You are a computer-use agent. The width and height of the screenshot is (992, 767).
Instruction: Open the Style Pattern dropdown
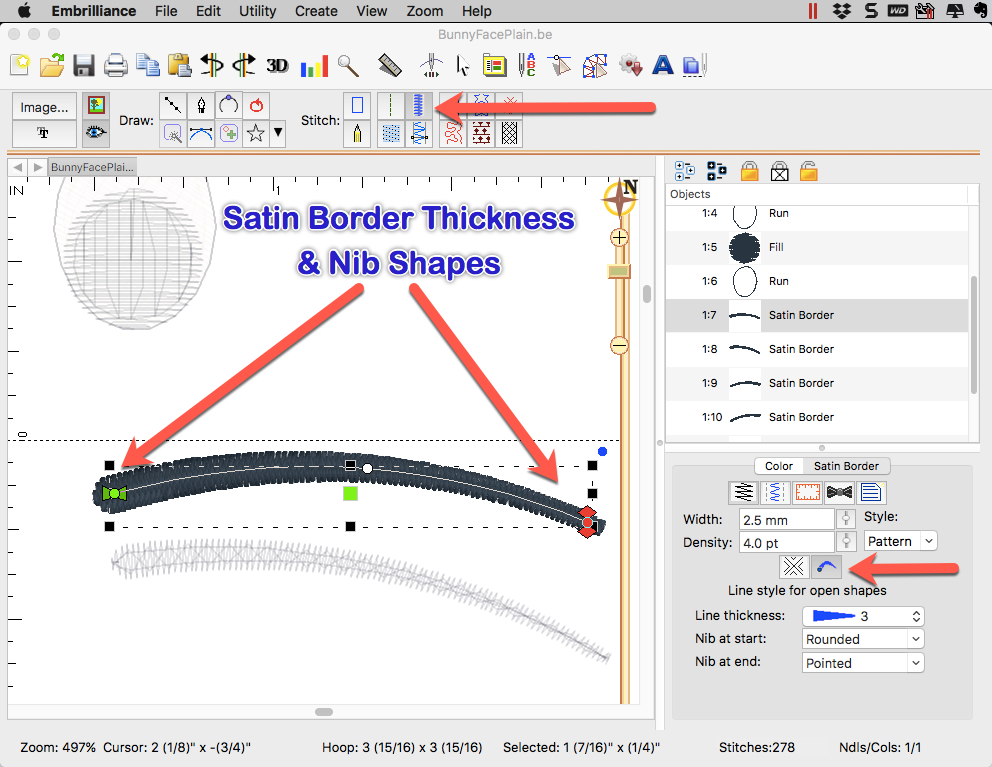tap(900, 541)
